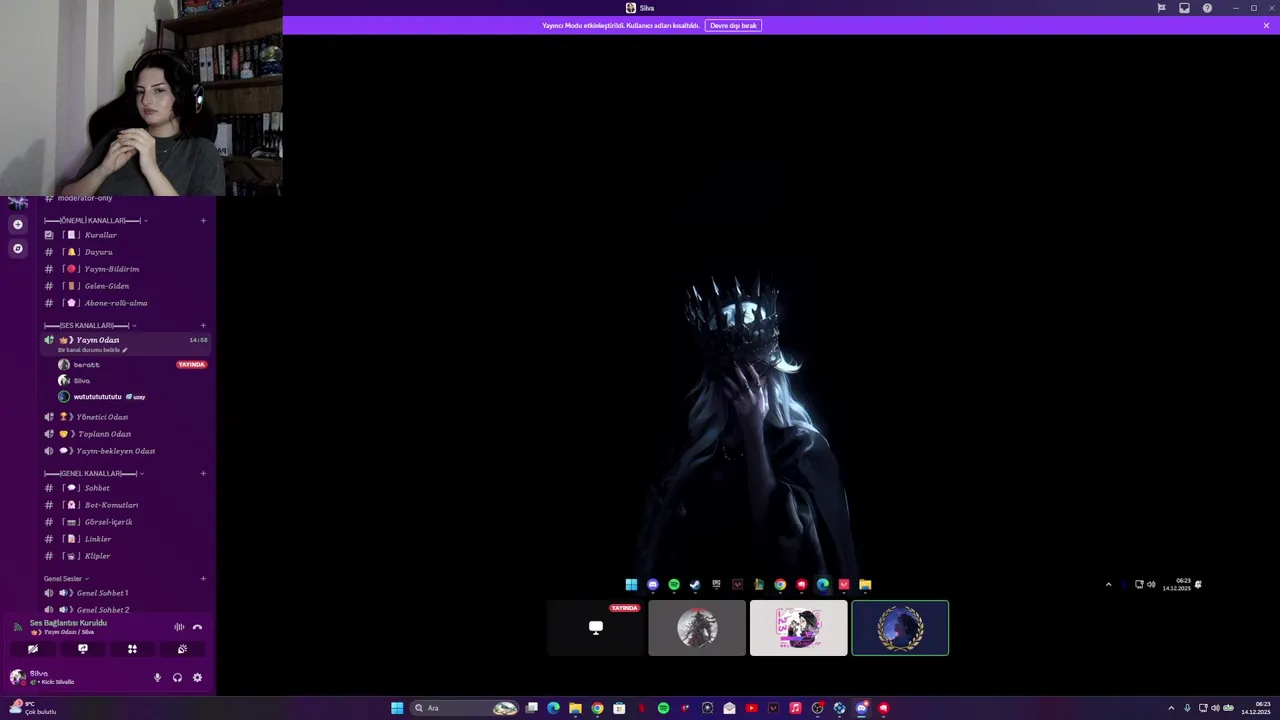Open voice connection signal info
Screen dimensions: 1280x720
[x=17, y=627]
